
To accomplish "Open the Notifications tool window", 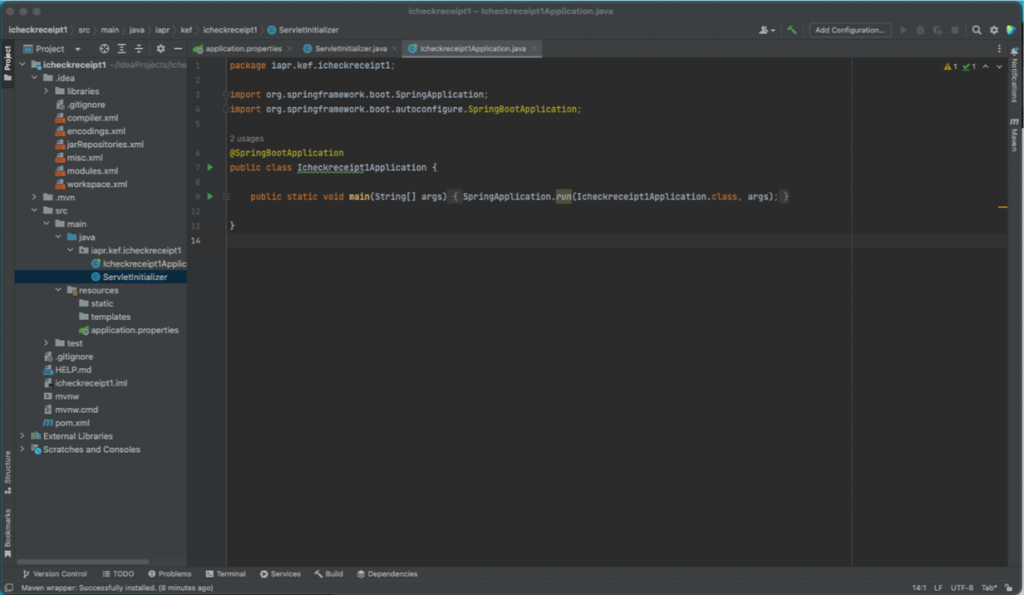I will point(1014,76).
